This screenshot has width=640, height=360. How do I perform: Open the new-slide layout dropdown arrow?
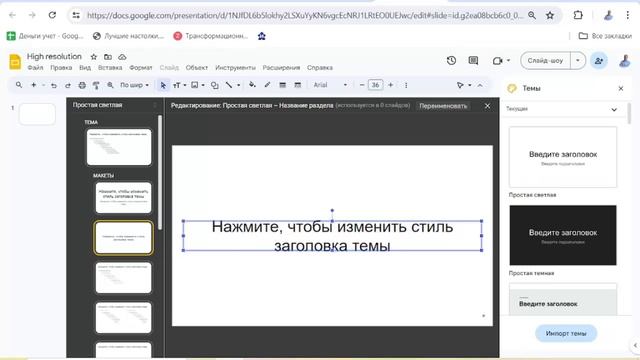pyautogui.click(x=43, y=85)
